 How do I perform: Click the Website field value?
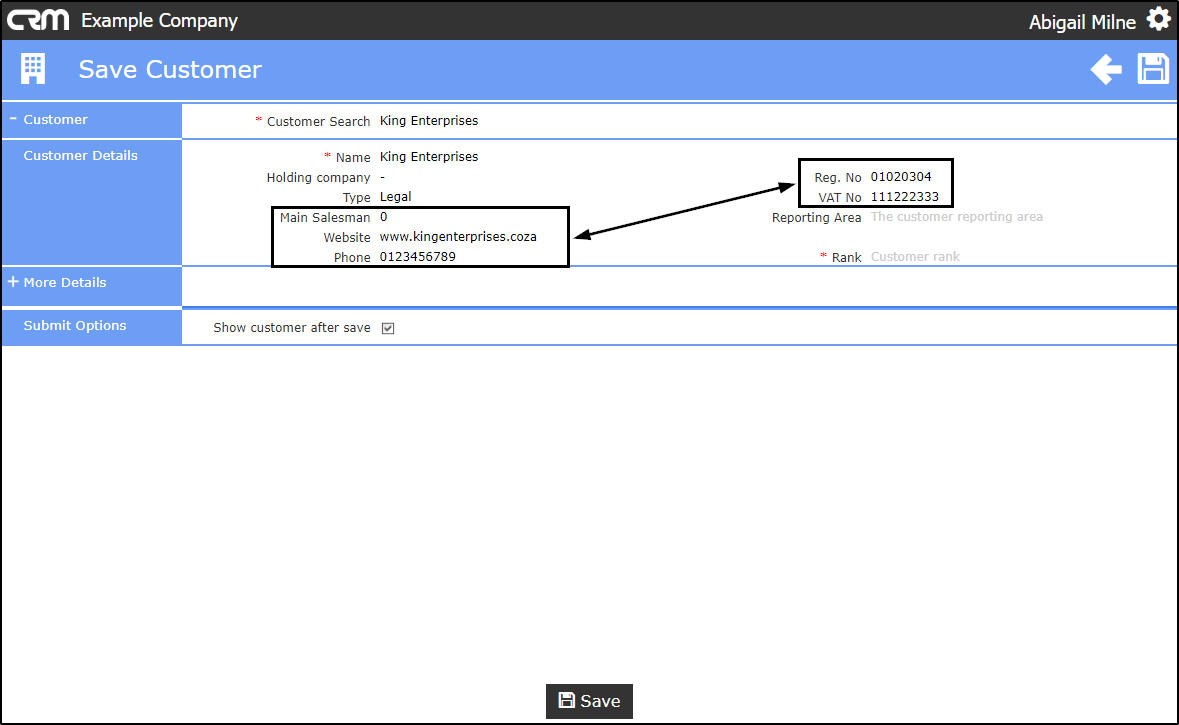458,236
